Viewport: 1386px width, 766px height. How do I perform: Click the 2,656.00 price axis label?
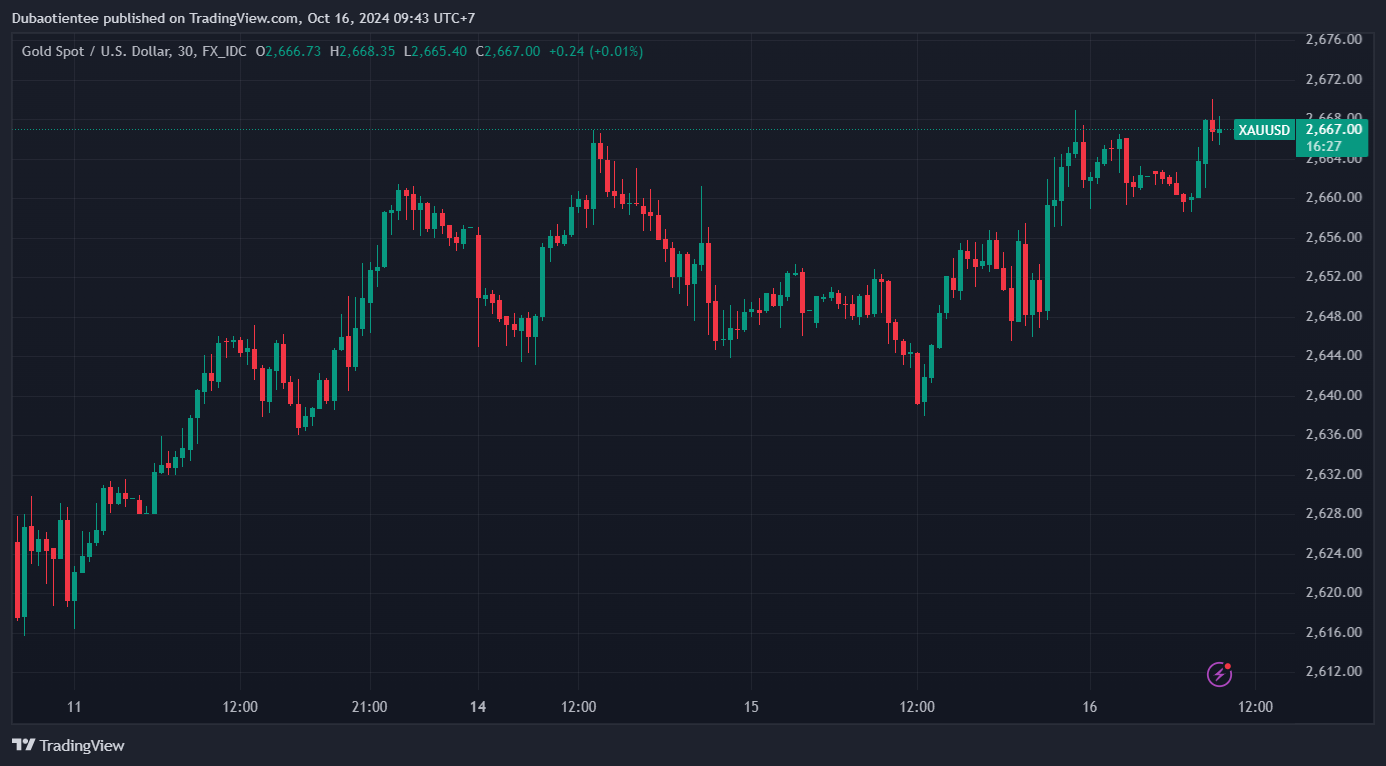click(x=1334, y=237)
